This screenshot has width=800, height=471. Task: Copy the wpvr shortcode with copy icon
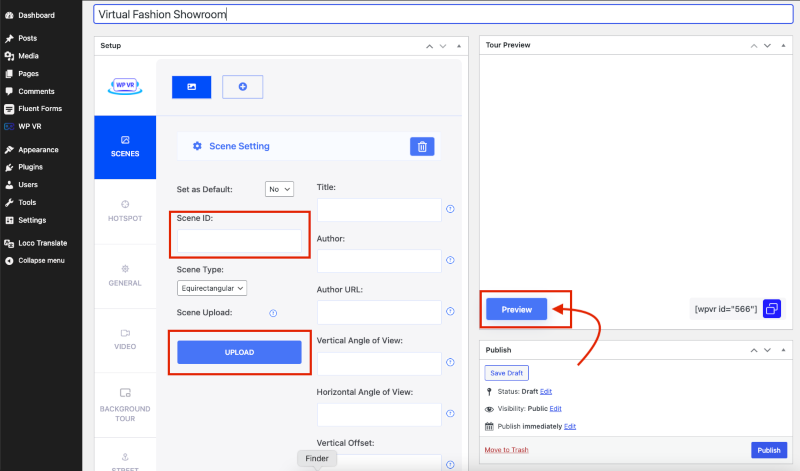[x=771, y=309]
